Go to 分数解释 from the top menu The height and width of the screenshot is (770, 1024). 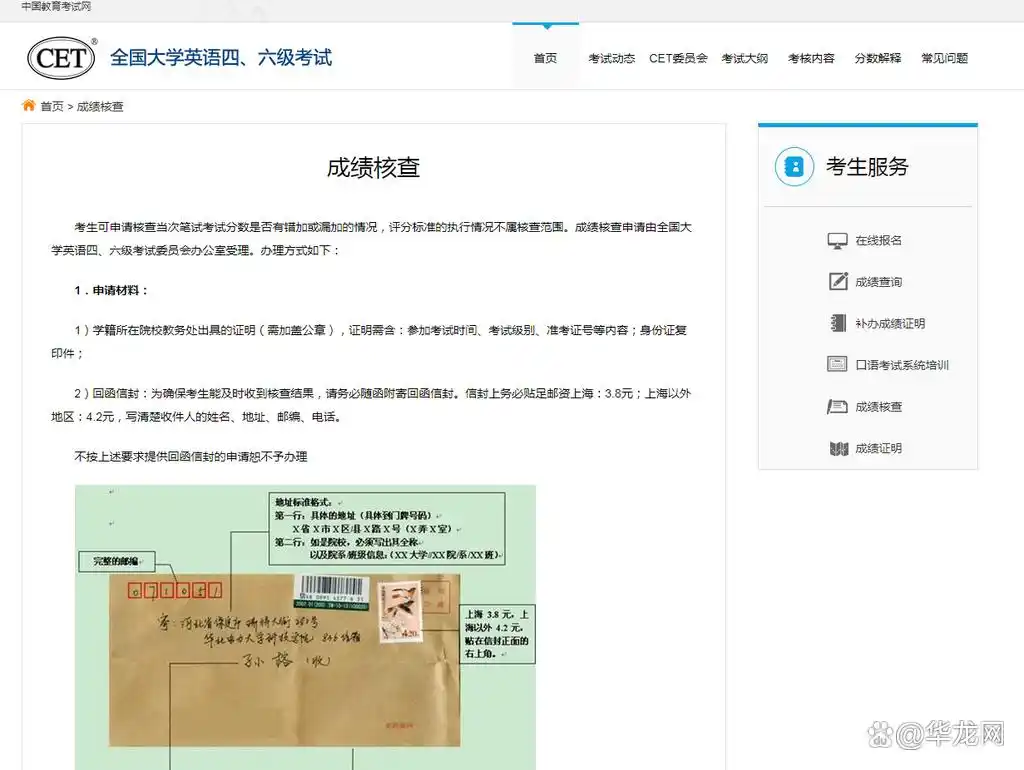[x=876, y=58]
